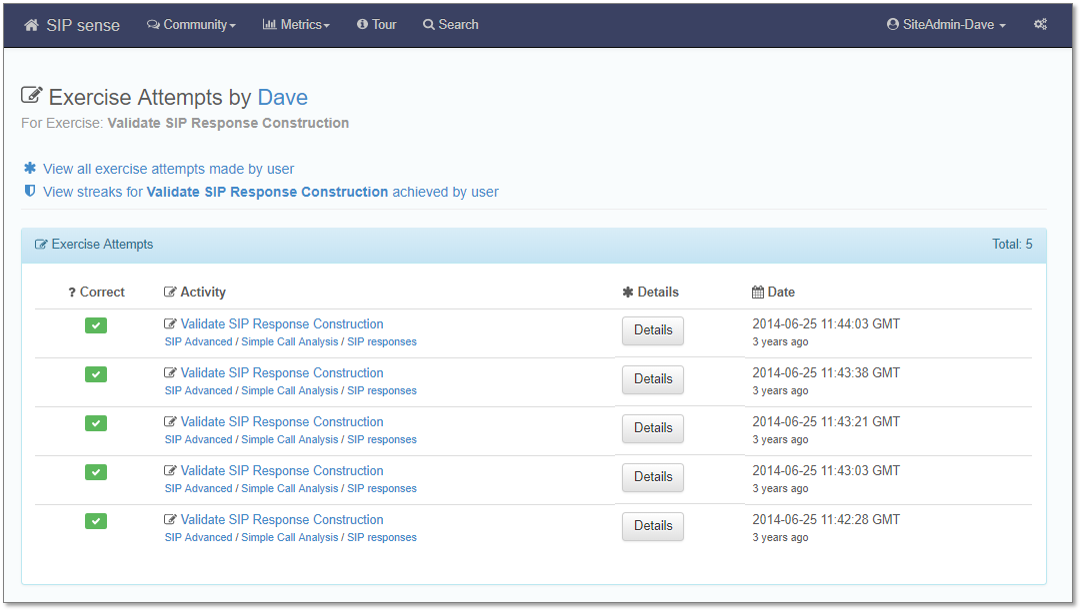
Task: Click the green checkmark for 11:43:21 attempt
Action: pos(96,423)
